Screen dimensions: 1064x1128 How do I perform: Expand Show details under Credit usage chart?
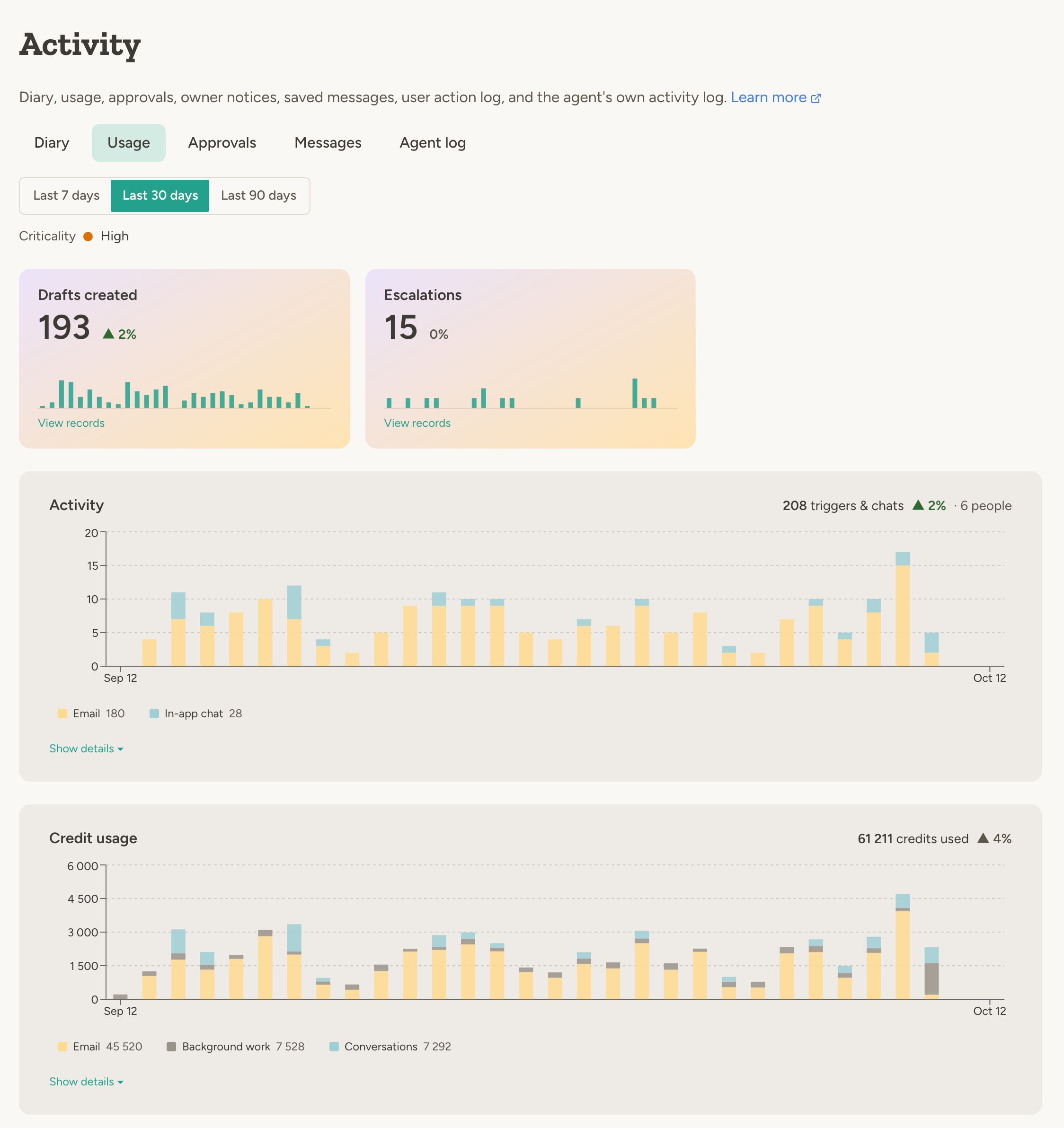[86, 1082]
